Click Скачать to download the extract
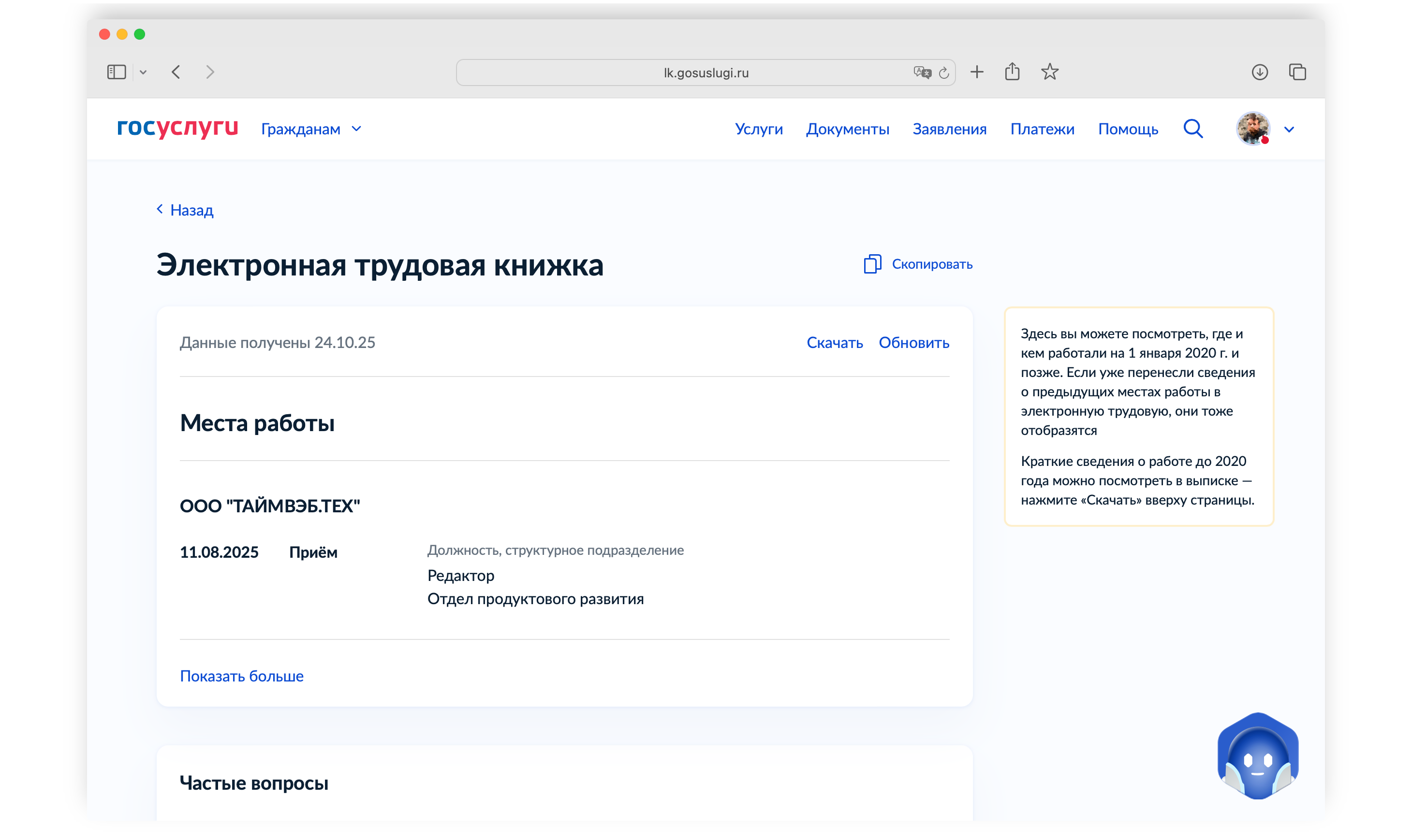The image size is (1412, 840). pos(835,343)
